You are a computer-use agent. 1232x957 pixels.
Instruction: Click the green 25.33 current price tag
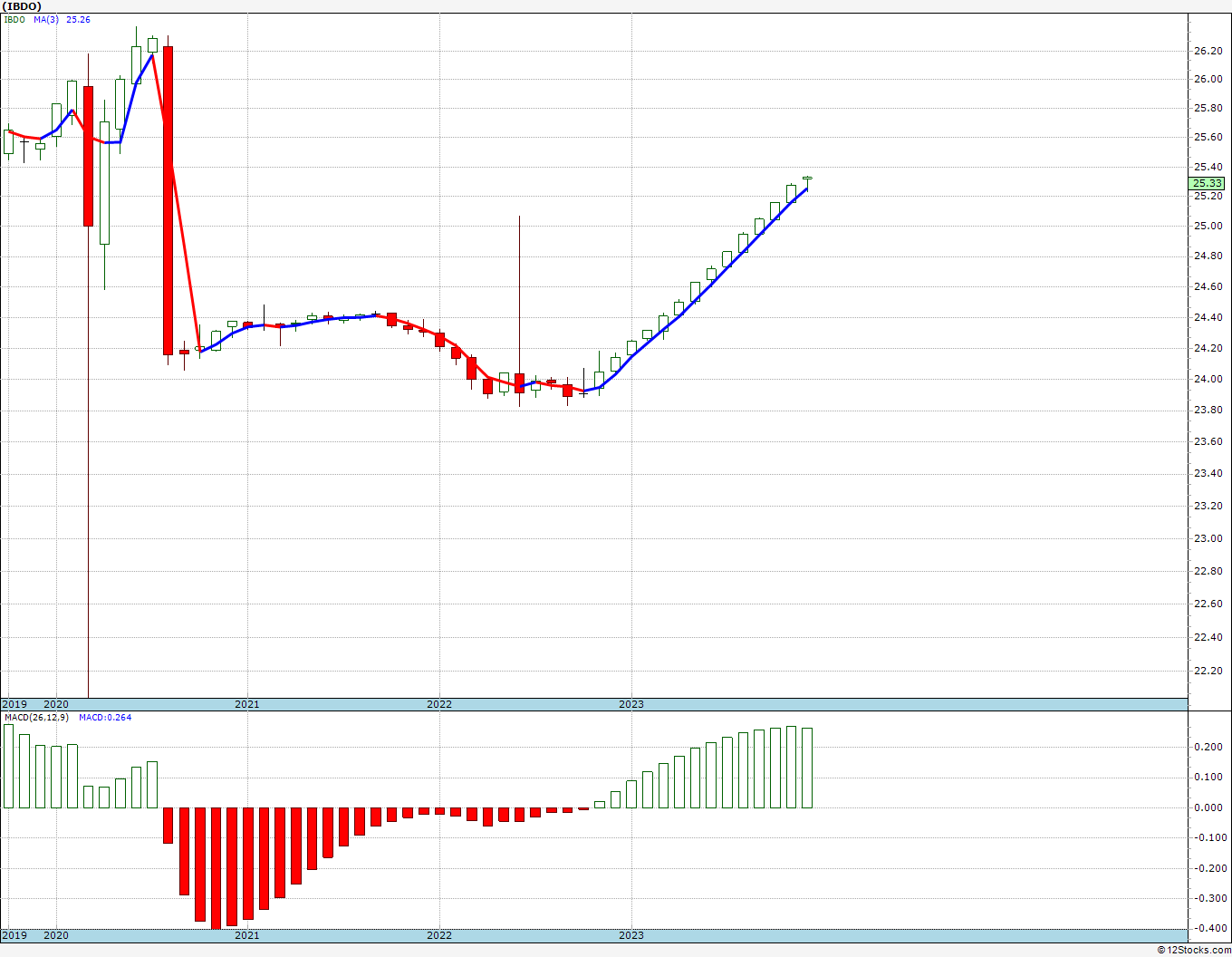click(1208, 183)
